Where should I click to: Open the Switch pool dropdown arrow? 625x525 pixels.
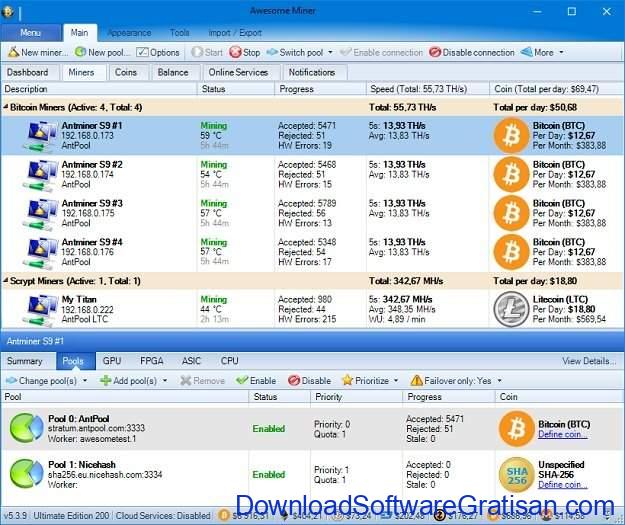pos(330,52)
